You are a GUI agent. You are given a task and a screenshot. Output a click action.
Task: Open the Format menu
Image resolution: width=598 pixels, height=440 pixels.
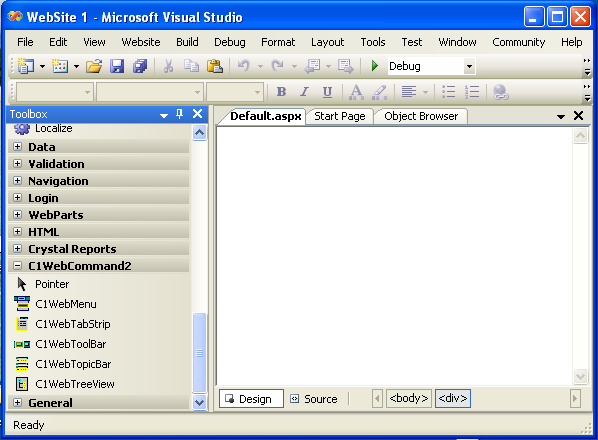pos(278,42)
